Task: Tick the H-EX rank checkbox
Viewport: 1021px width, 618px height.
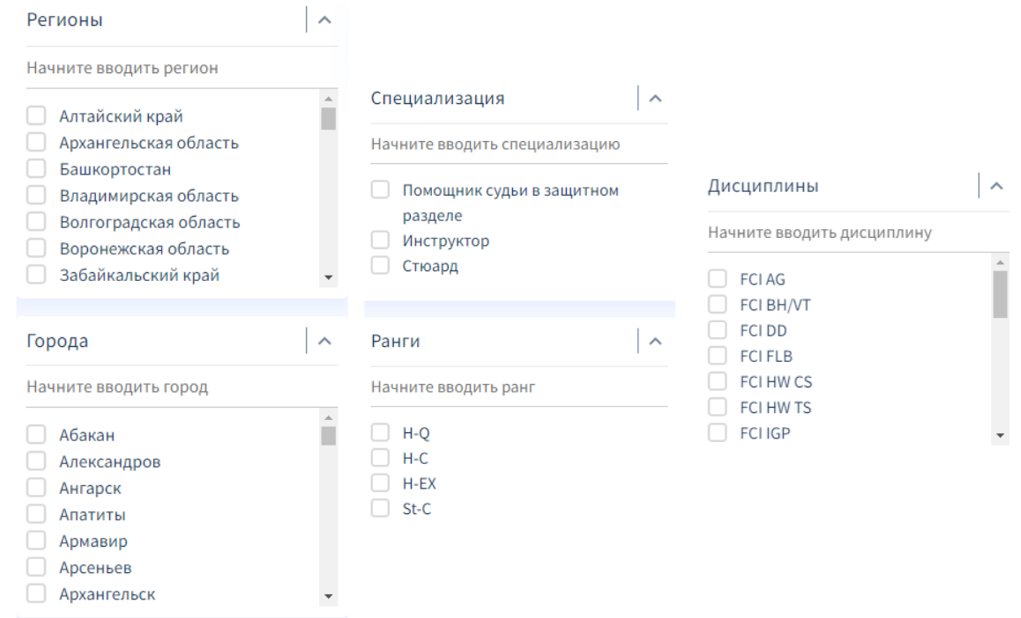Action: click(x=380, y=484)
